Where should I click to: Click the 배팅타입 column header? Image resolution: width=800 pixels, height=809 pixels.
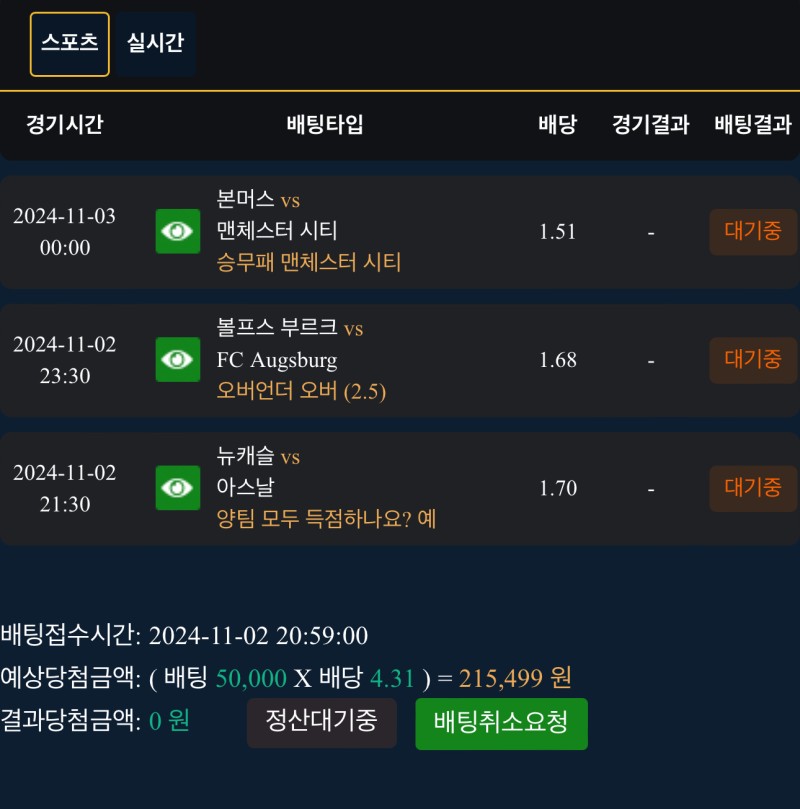point(325,125)
